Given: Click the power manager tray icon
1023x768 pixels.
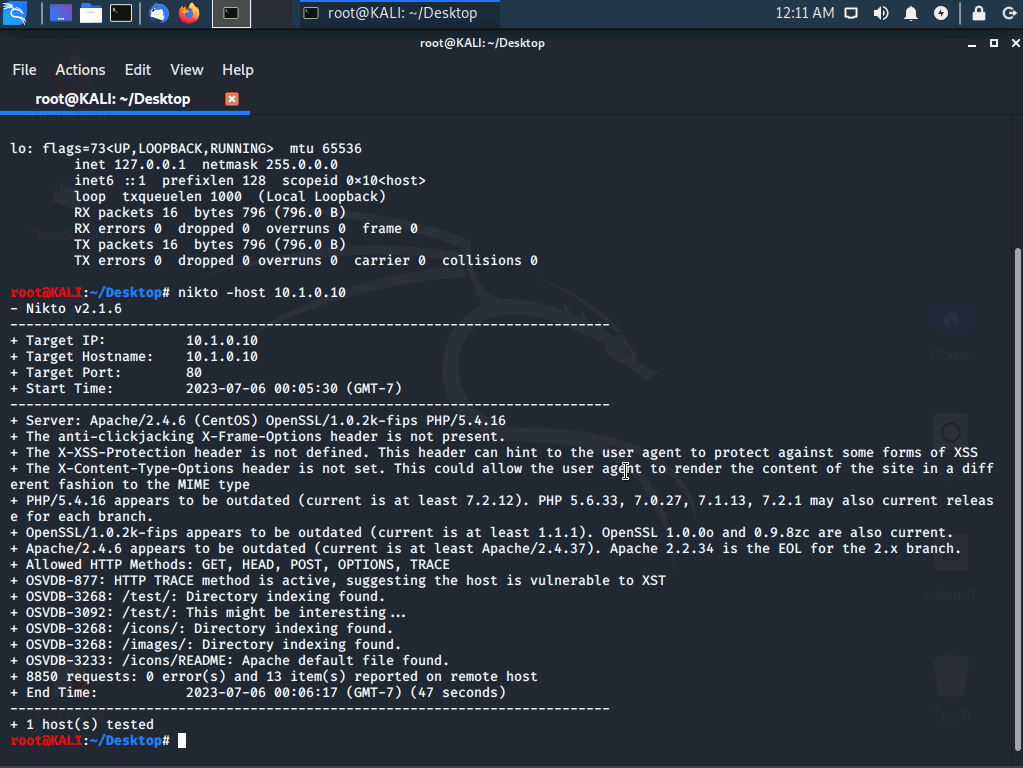Looking at the screenshot, I should (941, 13).
